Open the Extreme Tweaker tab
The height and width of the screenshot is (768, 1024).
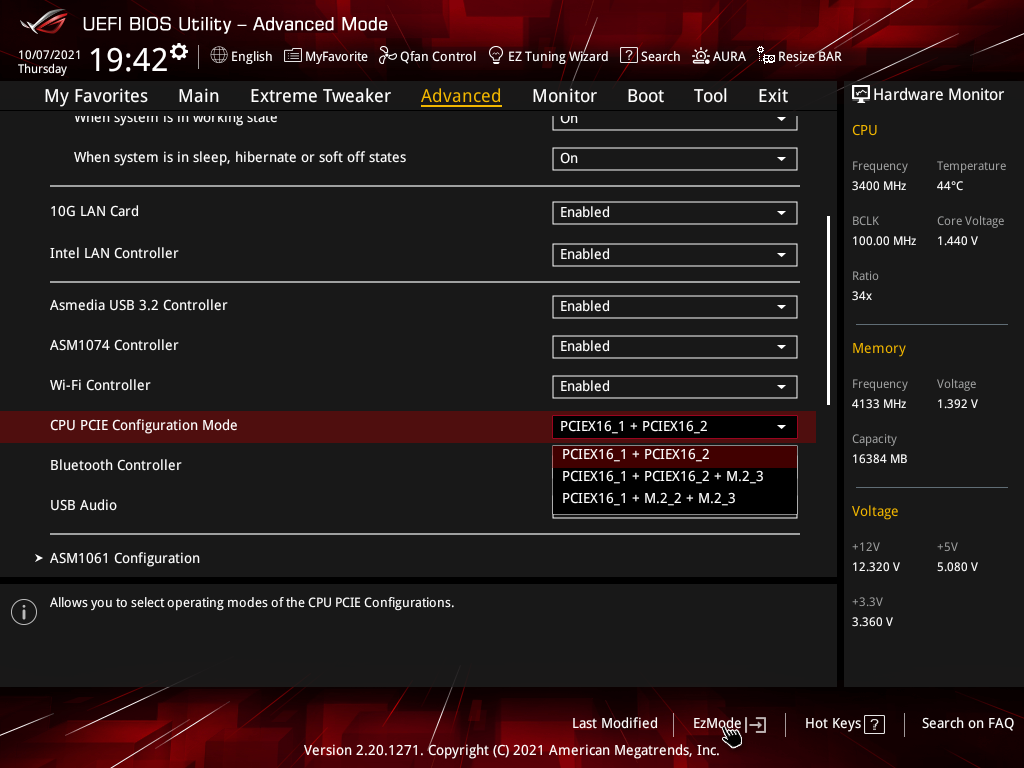point(320,96)
